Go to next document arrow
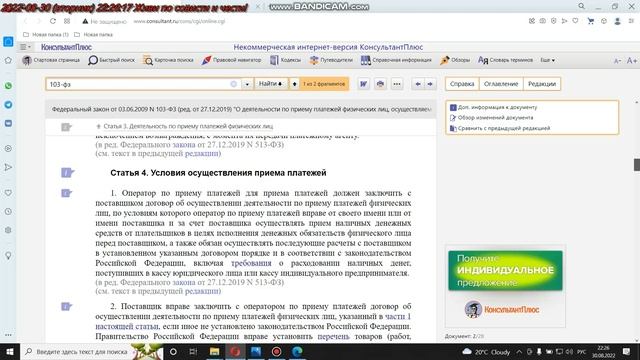This screenshot has height=360, width=640. pos(430,84)
